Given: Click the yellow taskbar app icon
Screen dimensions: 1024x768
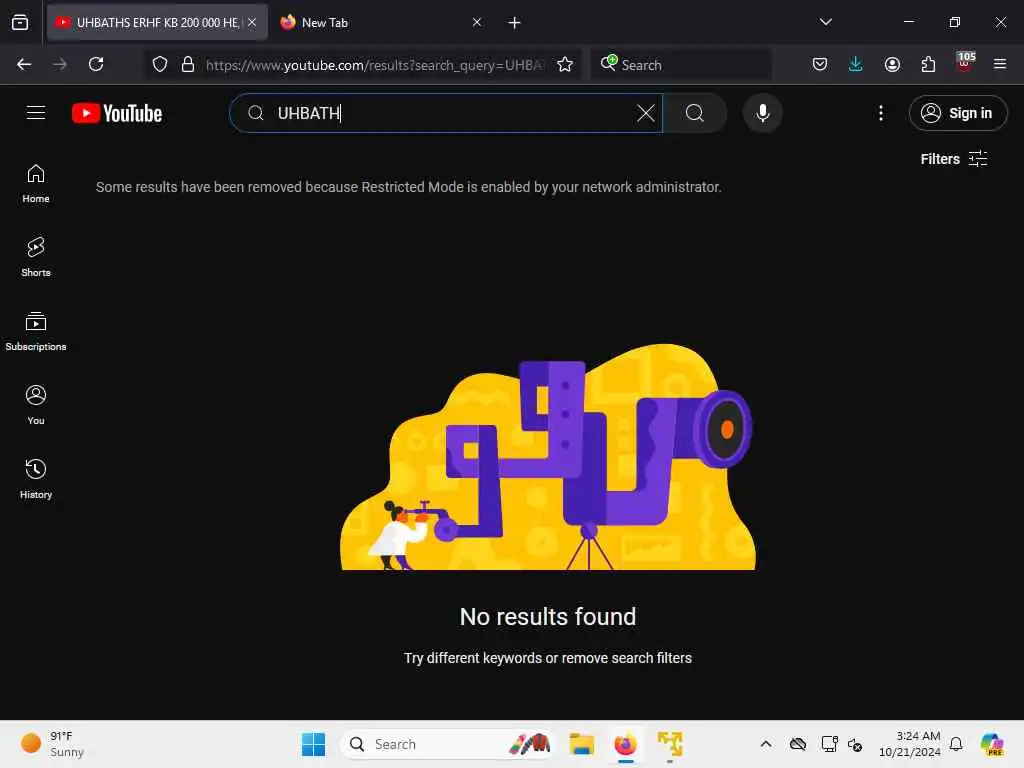Looking at the screenshot, I should coord(670,744).
